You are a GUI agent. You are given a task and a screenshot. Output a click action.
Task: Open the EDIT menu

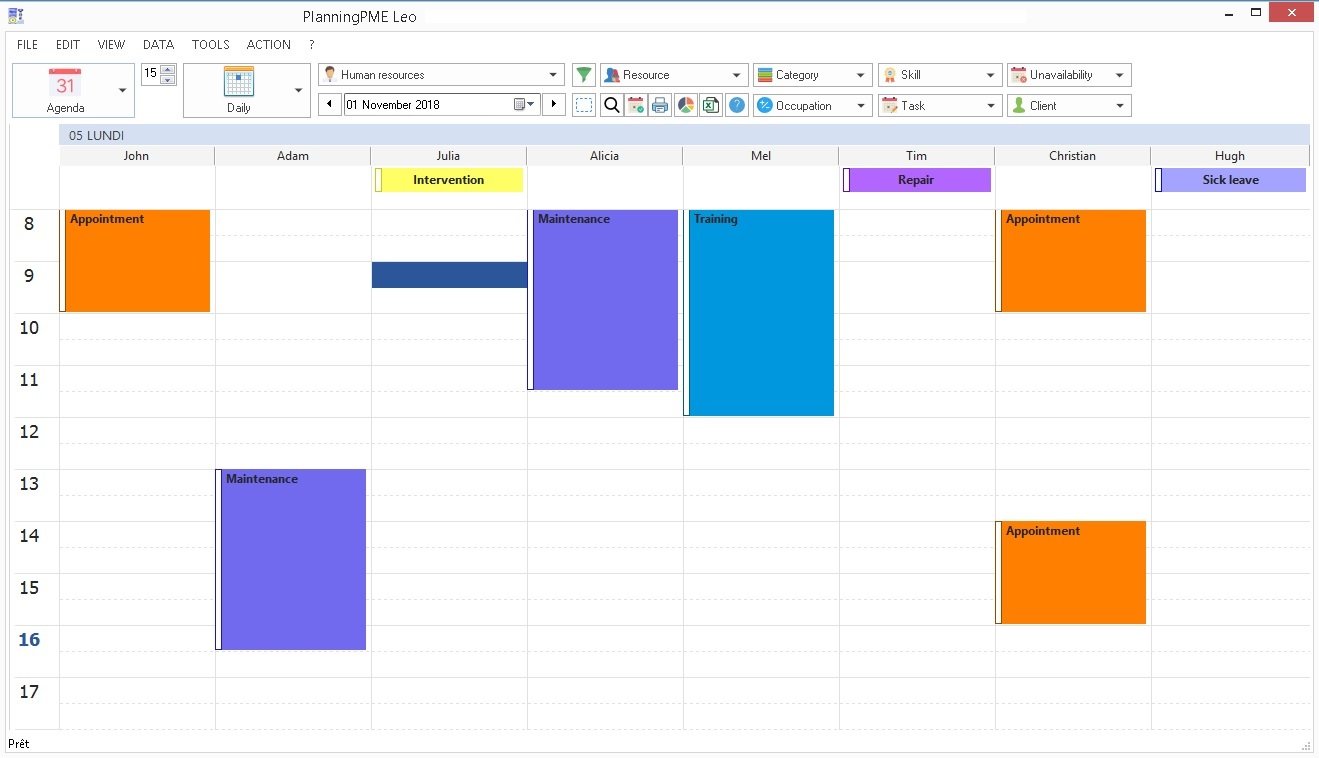pos(68,45)
